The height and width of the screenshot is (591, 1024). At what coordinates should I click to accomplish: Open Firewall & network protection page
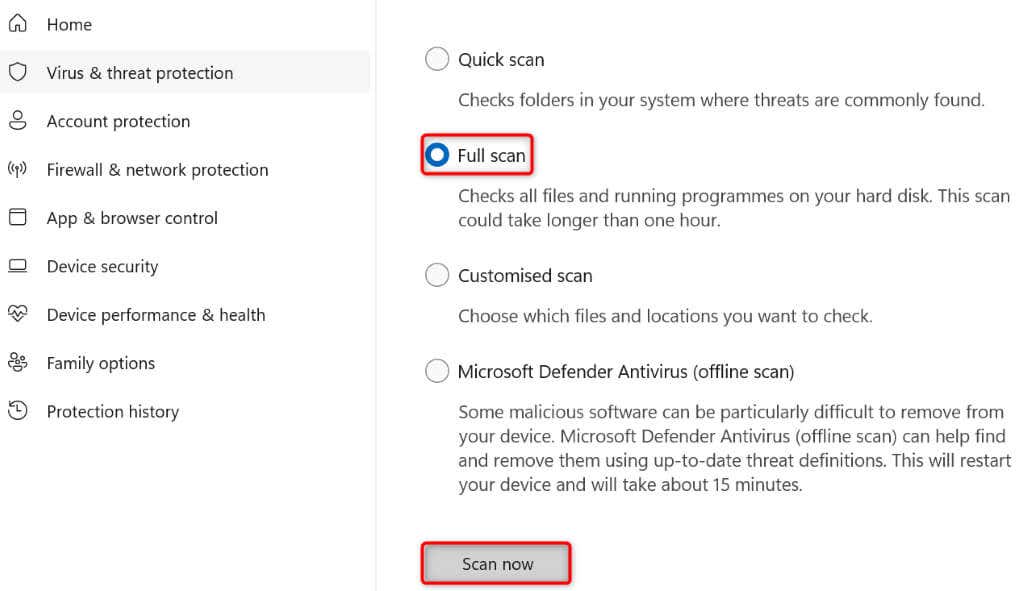(157, 169)
